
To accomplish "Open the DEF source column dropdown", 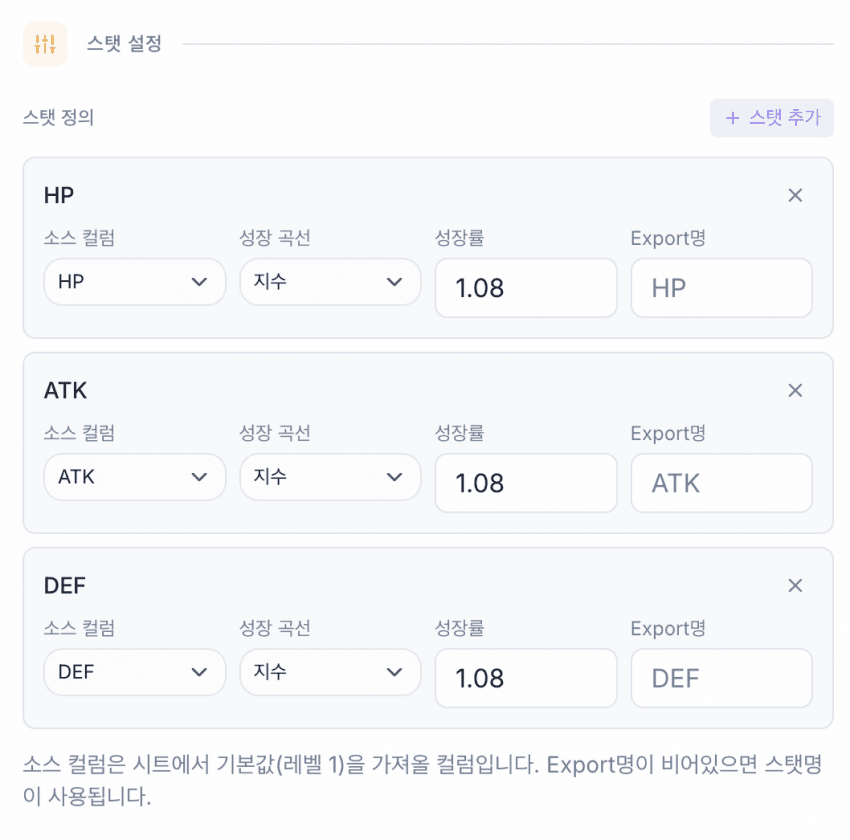I will point(134,672).
